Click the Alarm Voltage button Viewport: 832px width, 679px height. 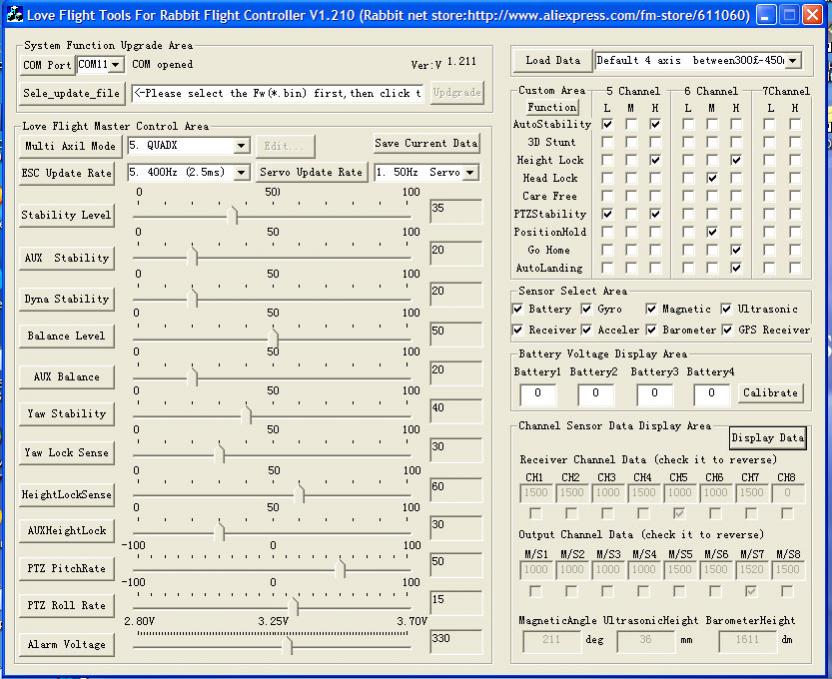[x=66, y=645]
